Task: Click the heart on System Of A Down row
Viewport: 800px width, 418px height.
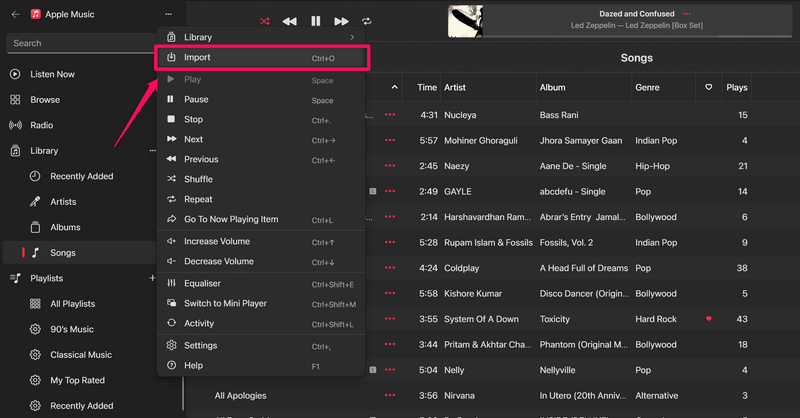Action: pyautogui.click(x=709, y=318)
